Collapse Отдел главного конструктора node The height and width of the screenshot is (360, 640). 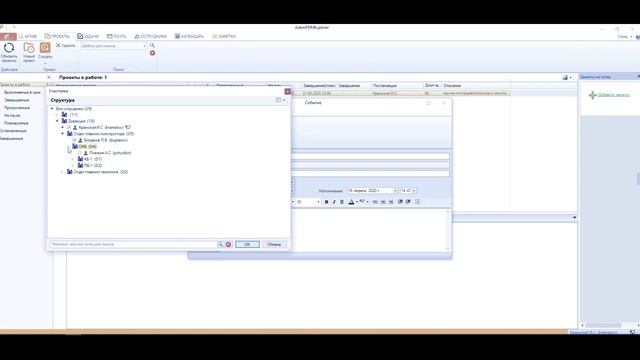(62, 133)
